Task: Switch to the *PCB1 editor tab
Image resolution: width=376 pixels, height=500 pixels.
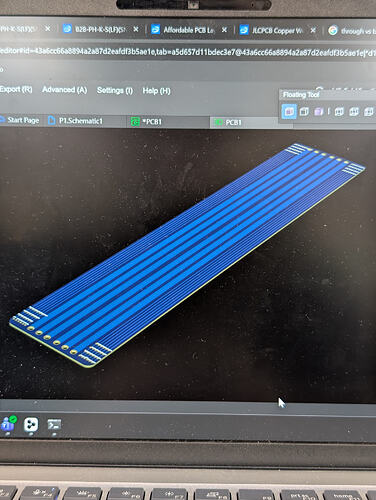Action: click(147, 122)
